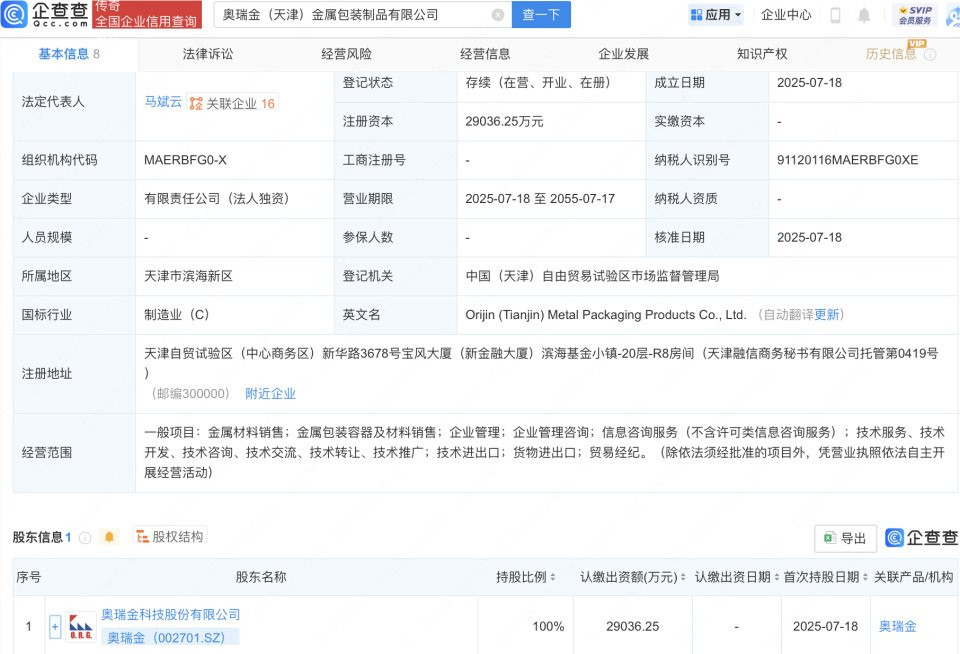Select region value 天津市滨海新区
Image resolution: width=960 pixels, height=654 pixels.
(x=188, y=276)
